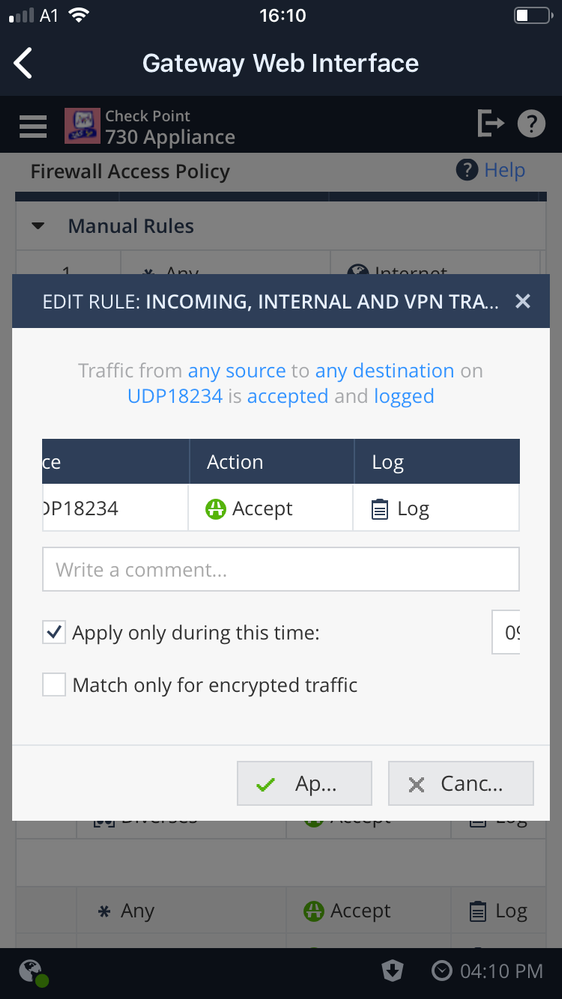This screenshot has height=999, width=562.
Task: Click the 'any source' link
Action: click(x=236, y=370)
